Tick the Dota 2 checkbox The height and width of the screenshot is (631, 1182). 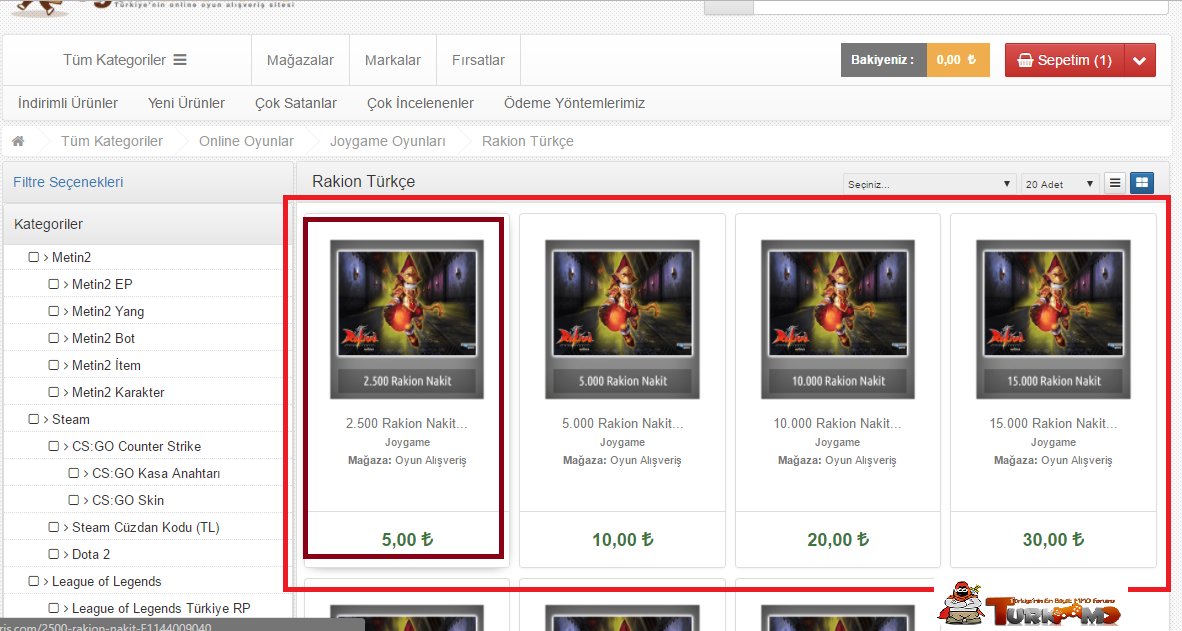pos(54,554)
